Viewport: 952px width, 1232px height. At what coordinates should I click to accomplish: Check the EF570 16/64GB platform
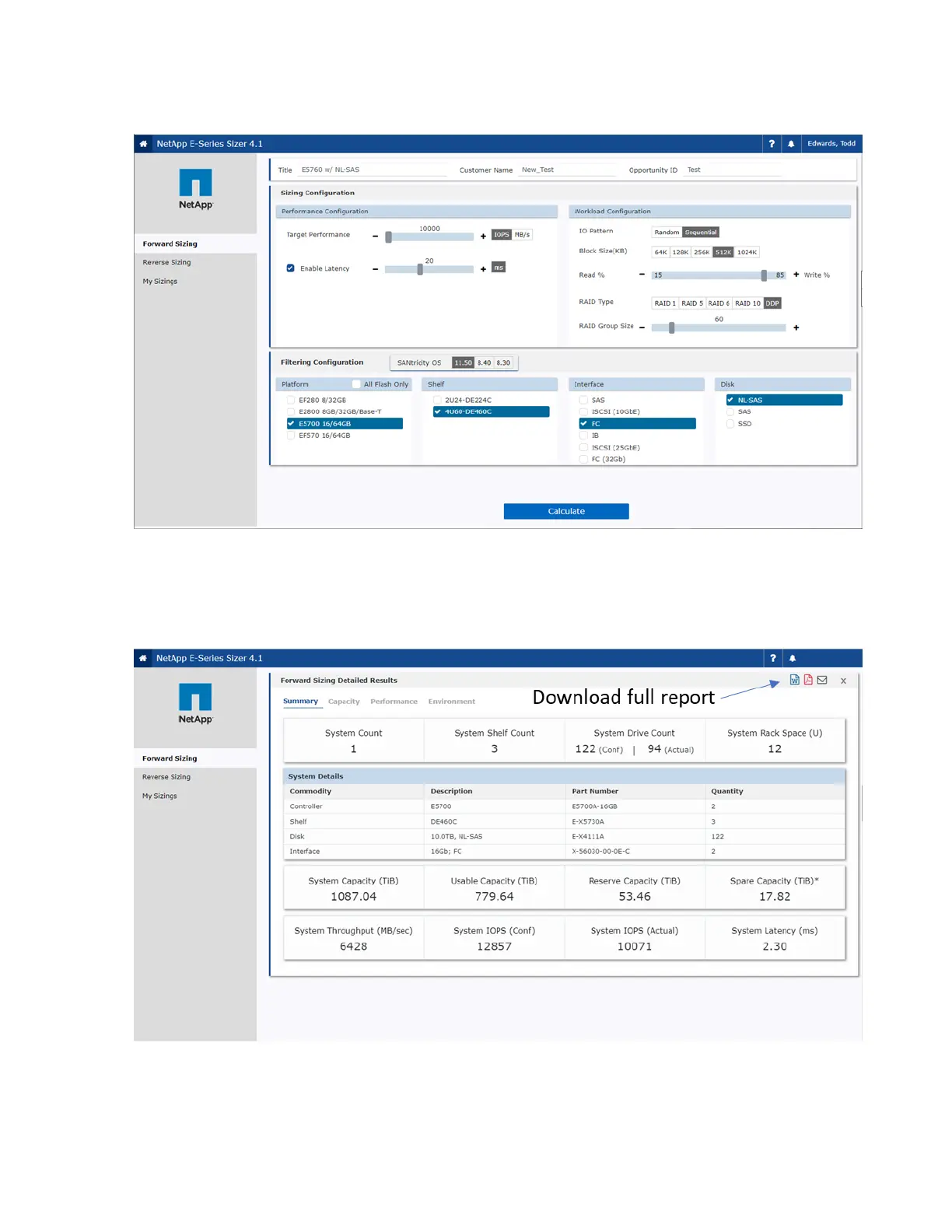(x=291, y=436)
